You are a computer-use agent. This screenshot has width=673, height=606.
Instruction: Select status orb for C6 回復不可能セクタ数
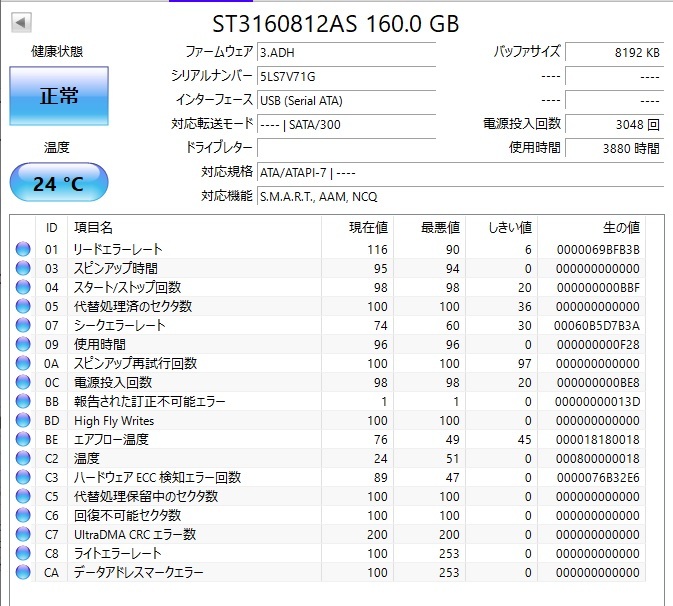(23, 515)
